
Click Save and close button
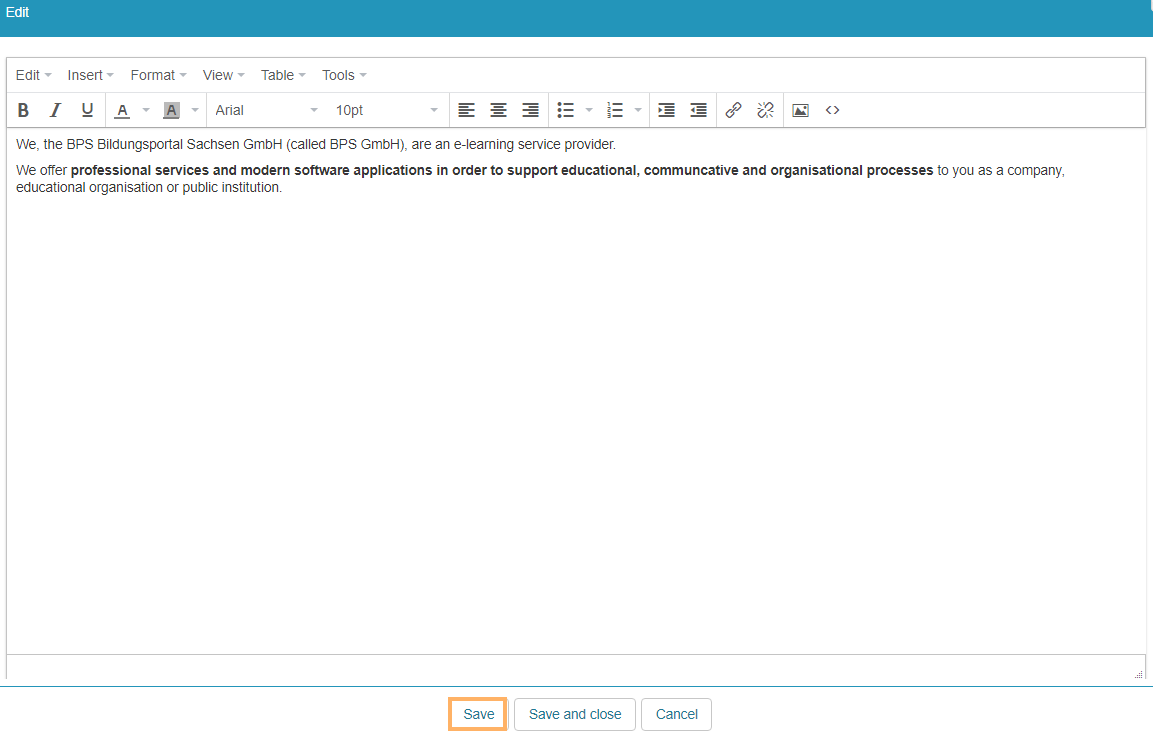click(575, 714)
